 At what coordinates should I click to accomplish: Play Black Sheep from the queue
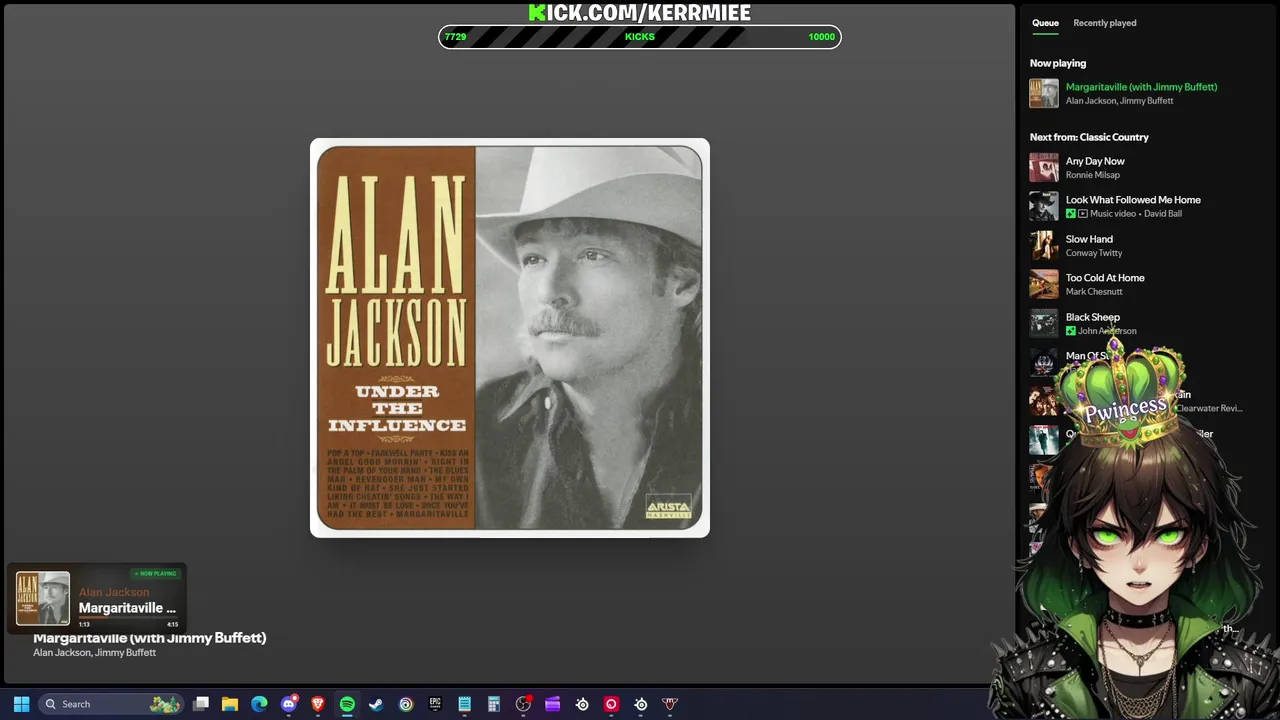coord(1092,317)
